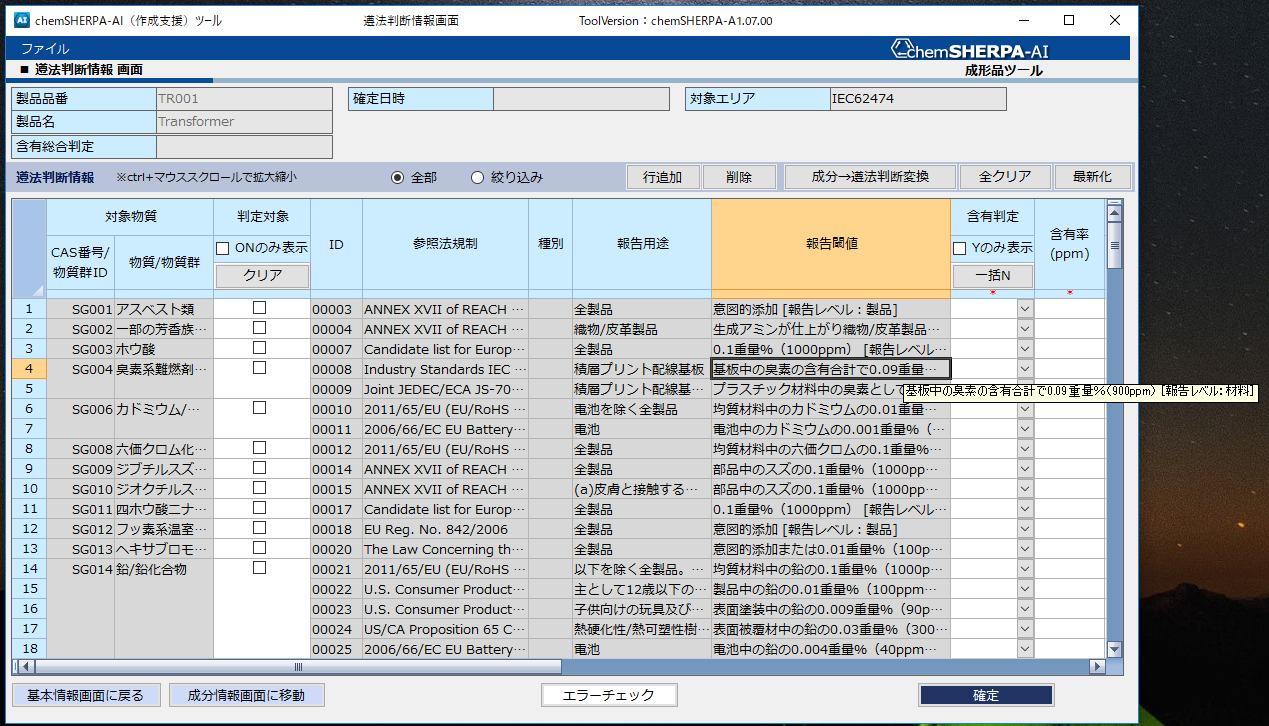Click the chemSHERPA-AI logo in the header
The image size is (1269, 726).
pos(969,50)
